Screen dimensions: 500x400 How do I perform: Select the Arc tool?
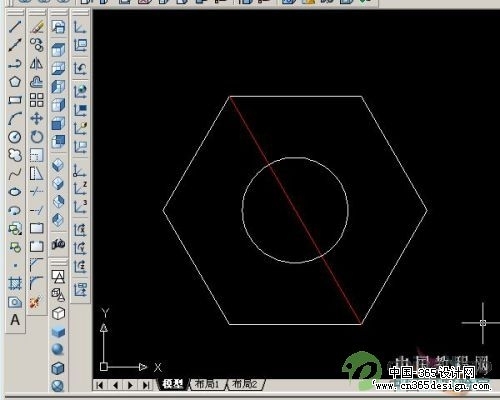tap(15, 118)
